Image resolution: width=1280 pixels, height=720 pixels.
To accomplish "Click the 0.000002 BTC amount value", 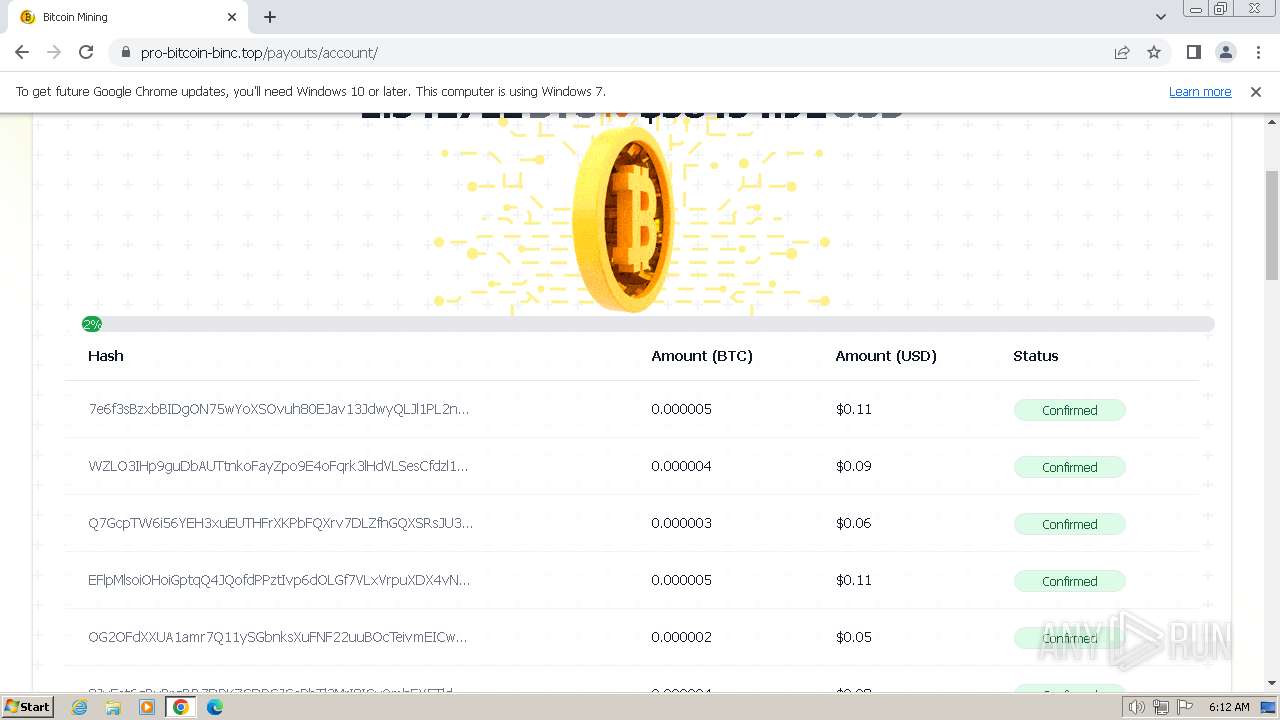I will 682,637.
